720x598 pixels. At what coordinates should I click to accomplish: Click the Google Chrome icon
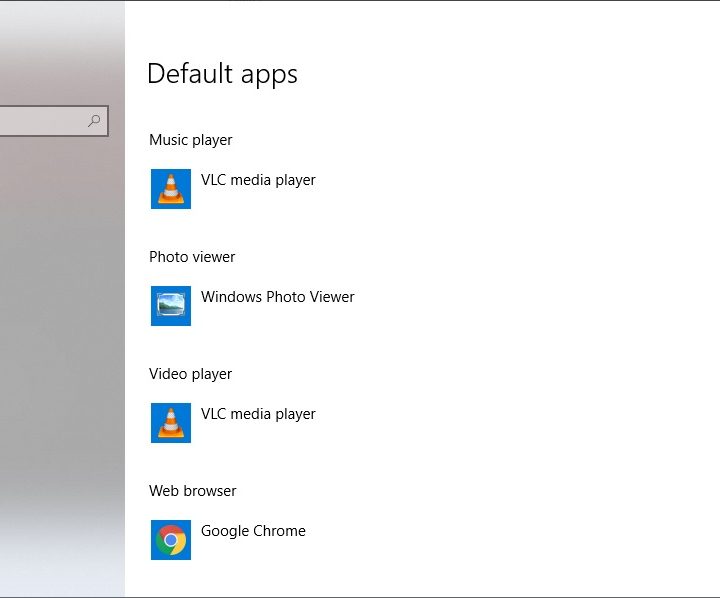171,540
